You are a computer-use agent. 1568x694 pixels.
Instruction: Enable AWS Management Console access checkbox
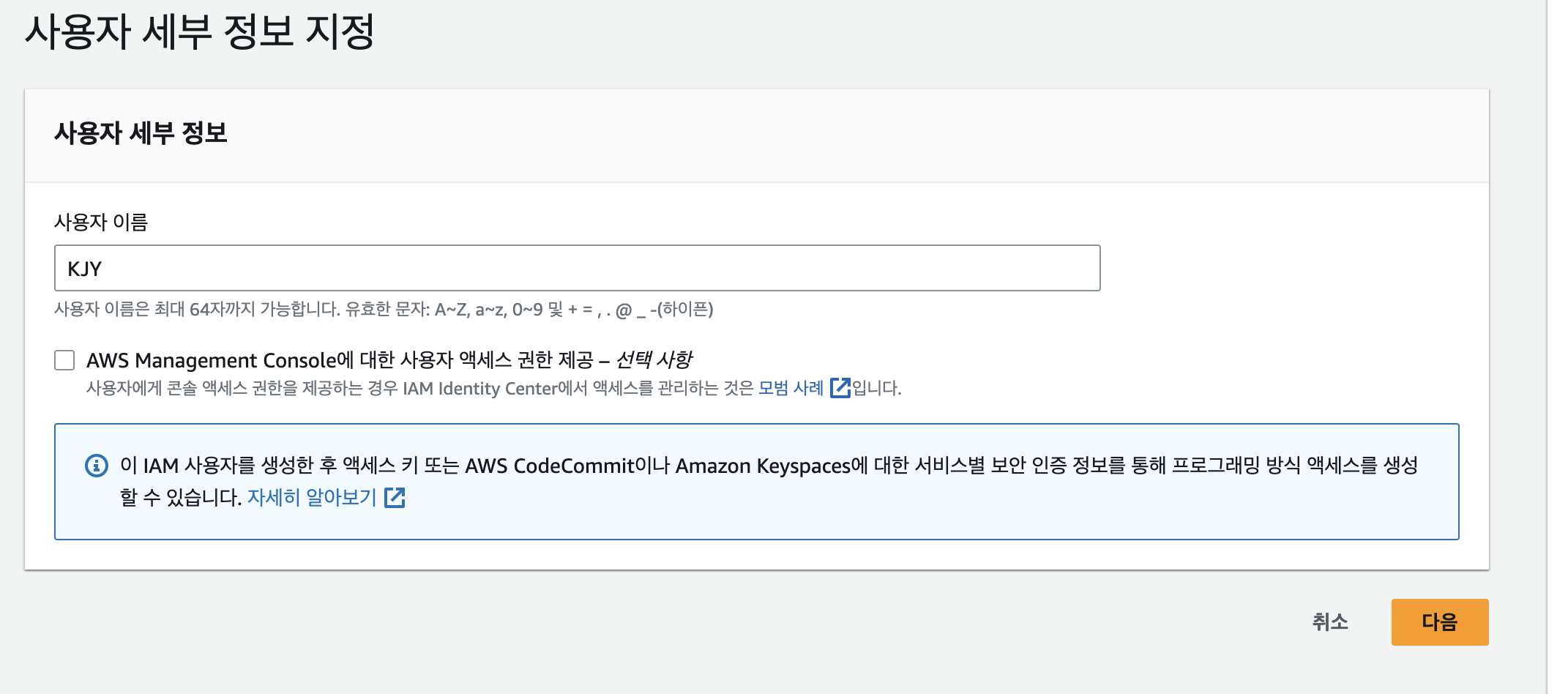tap(64, 360)
